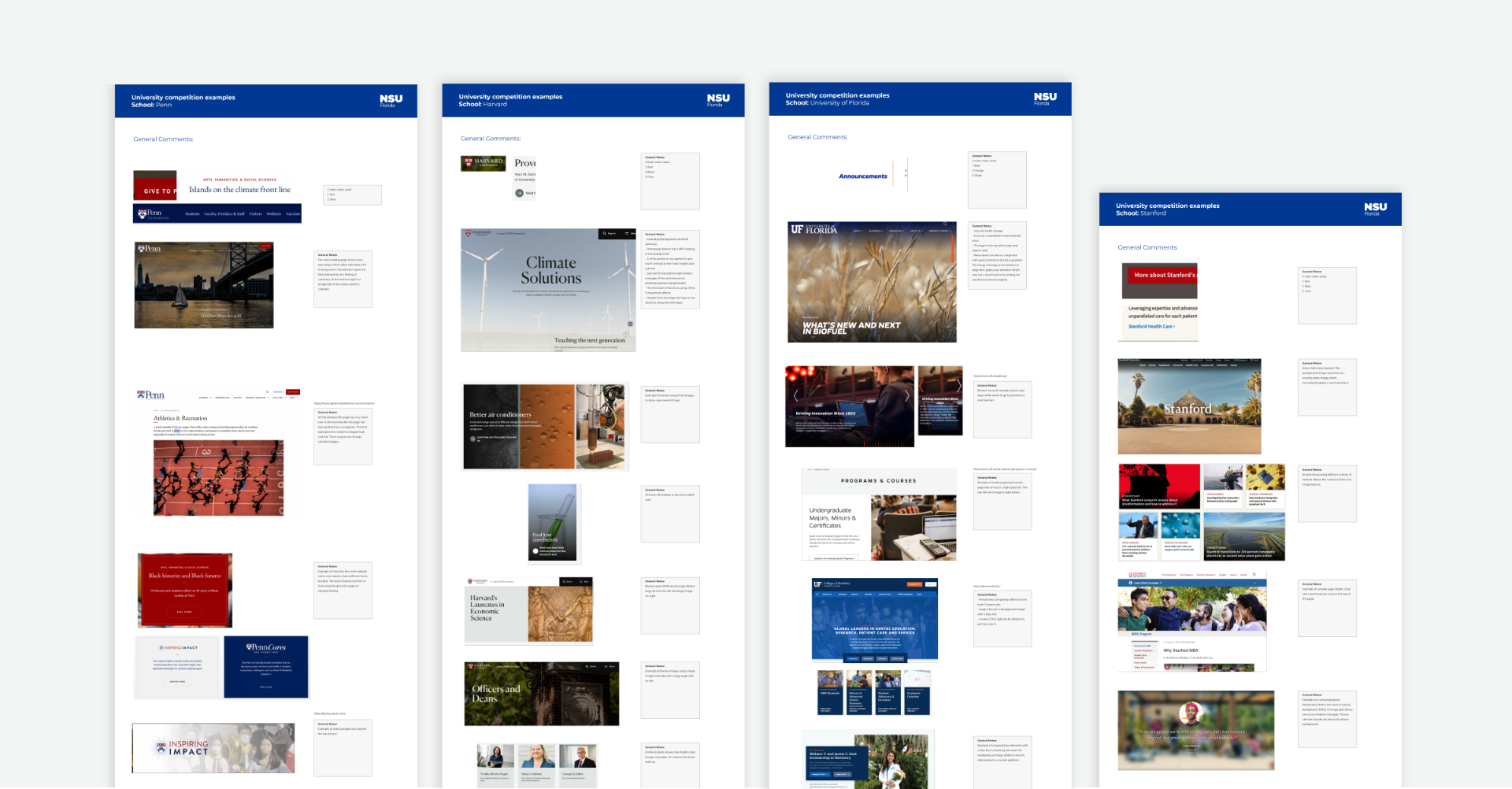The height and width of the screenshot is (789, 1512).
Task: Select the Penn skyline bridge screenshot
Action: tap(204, 285)
